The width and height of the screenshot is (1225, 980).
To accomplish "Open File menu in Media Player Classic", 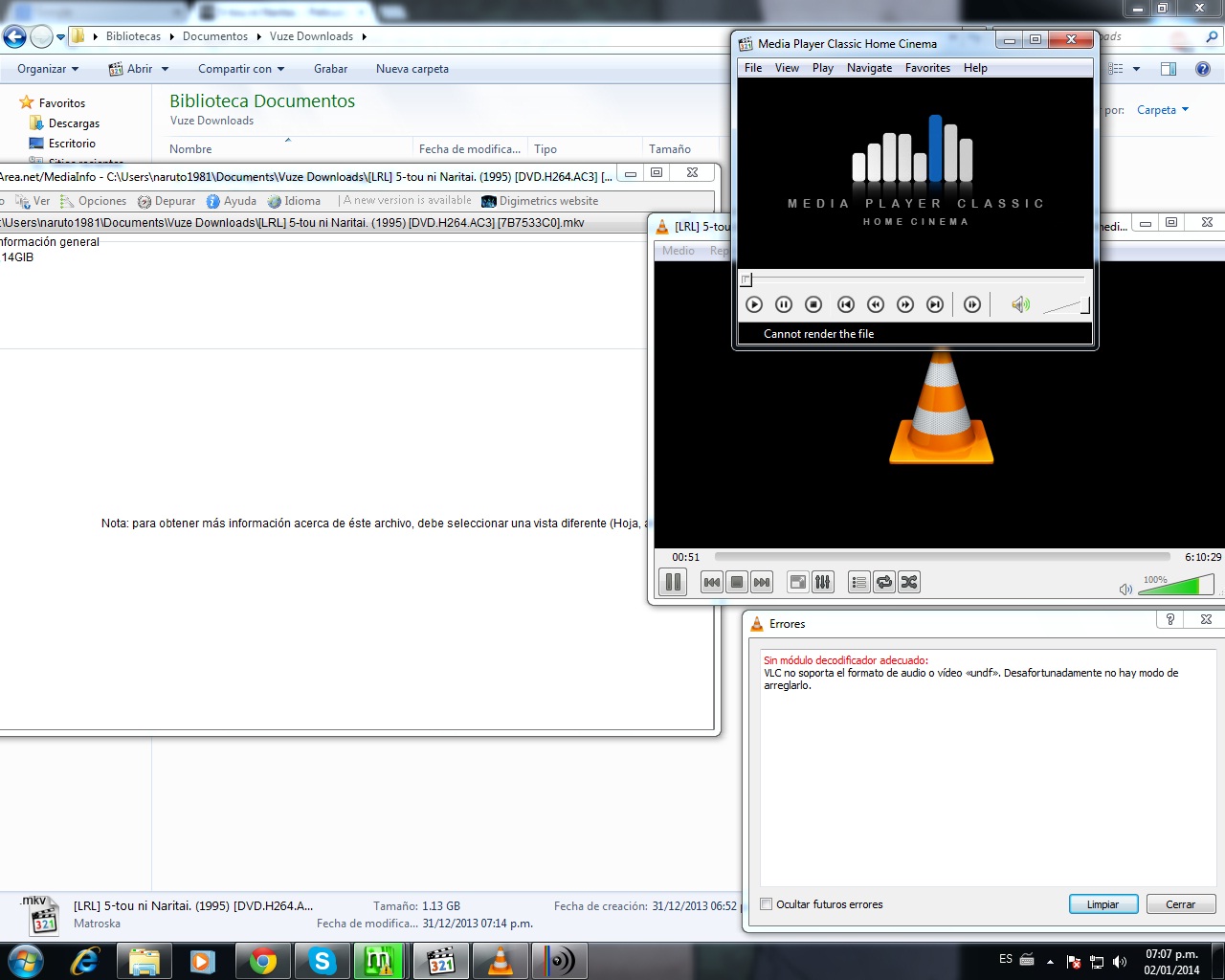I will point(753,68).
